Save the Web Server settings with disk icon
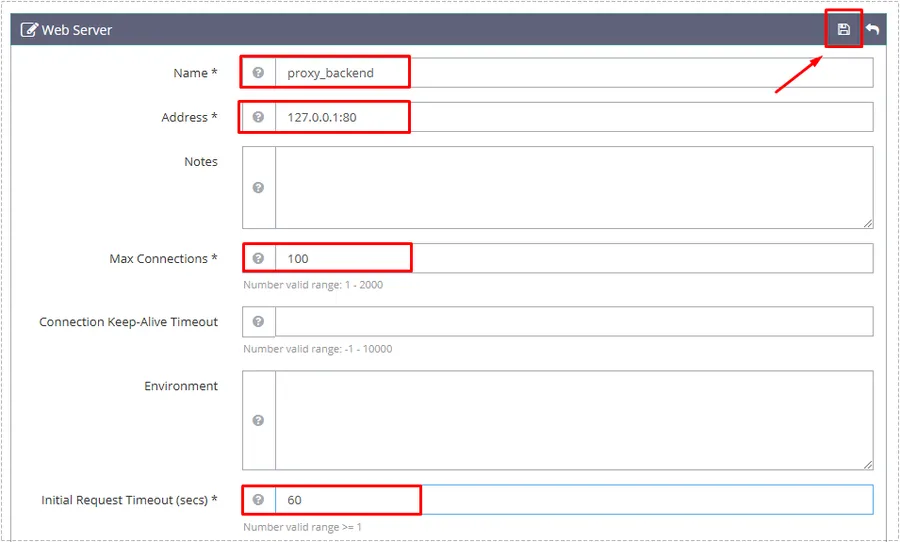Screen dimensions: 900x542 843,29
